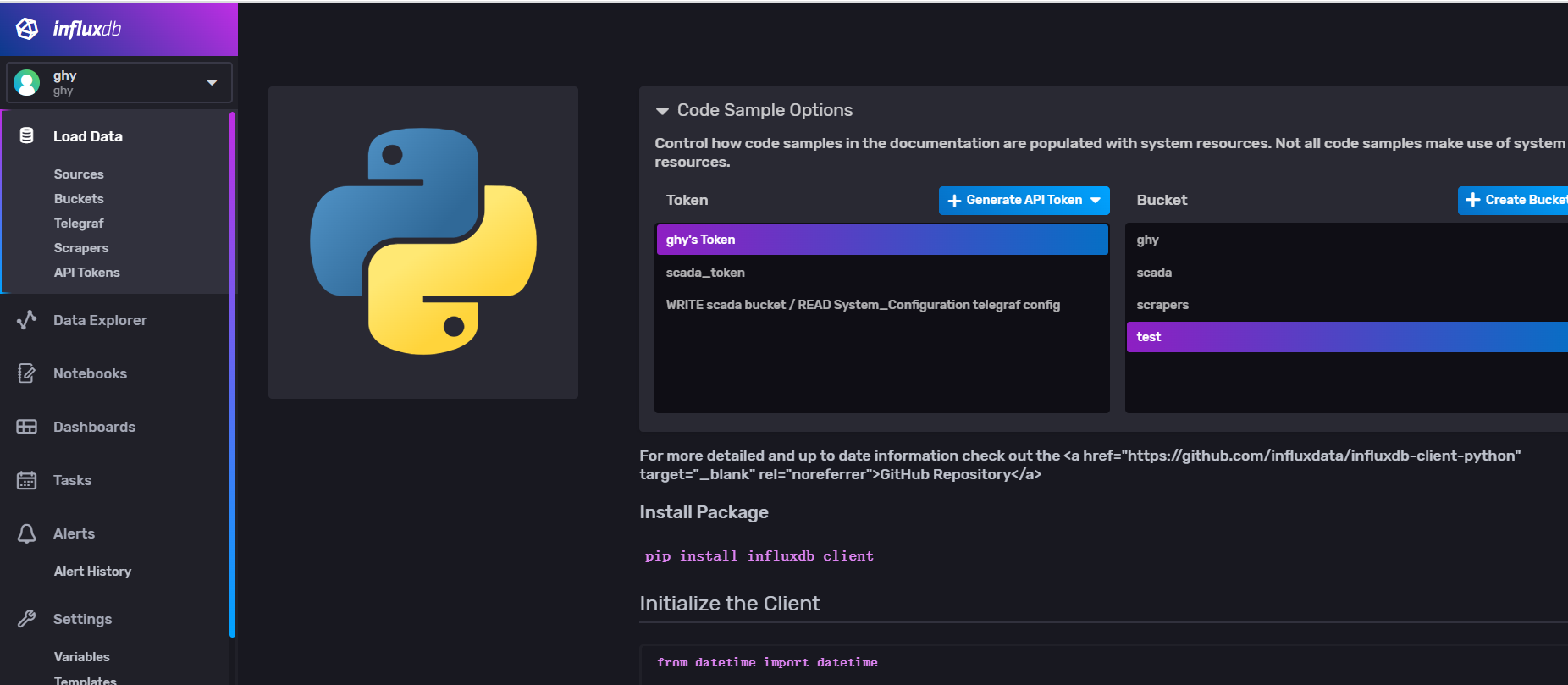Open the Dashboards grid icon

pyautogui.click(x=27, y=427)
